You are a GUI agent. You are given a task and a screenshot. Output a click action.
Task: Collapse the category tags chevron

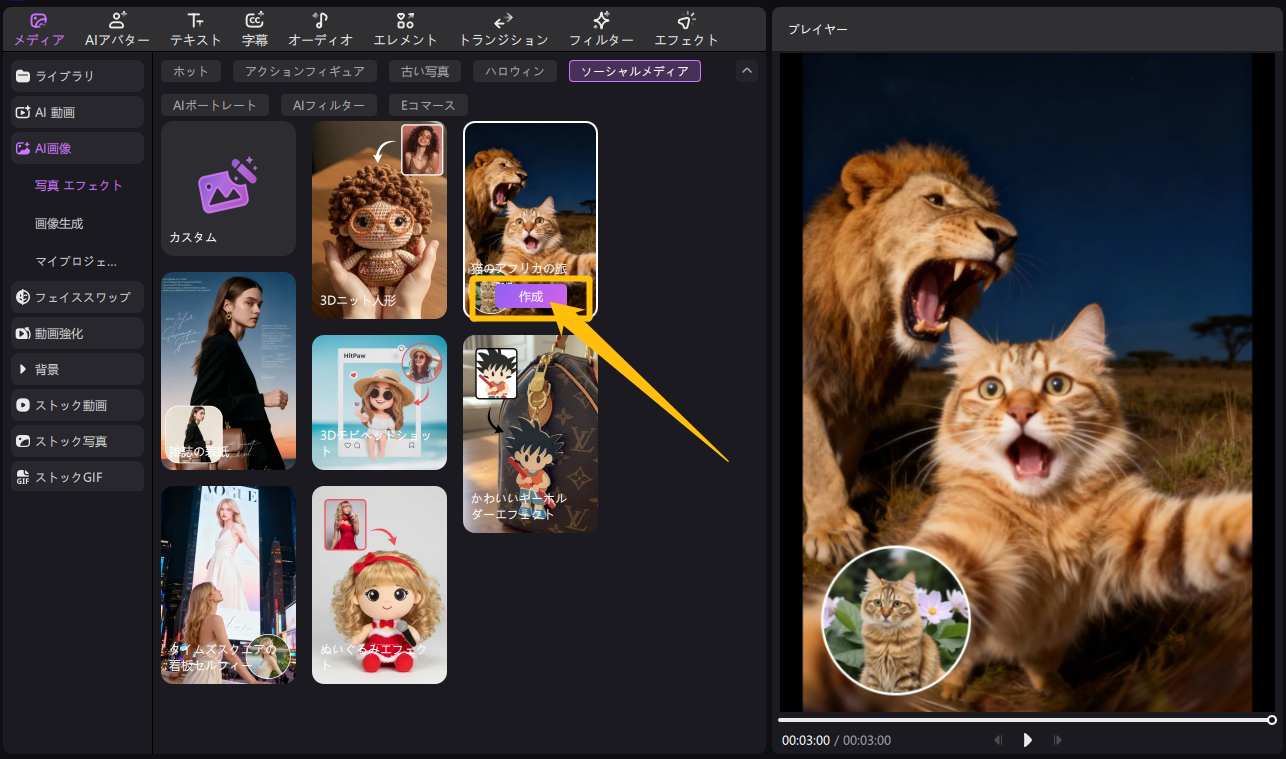pos(746,71)
